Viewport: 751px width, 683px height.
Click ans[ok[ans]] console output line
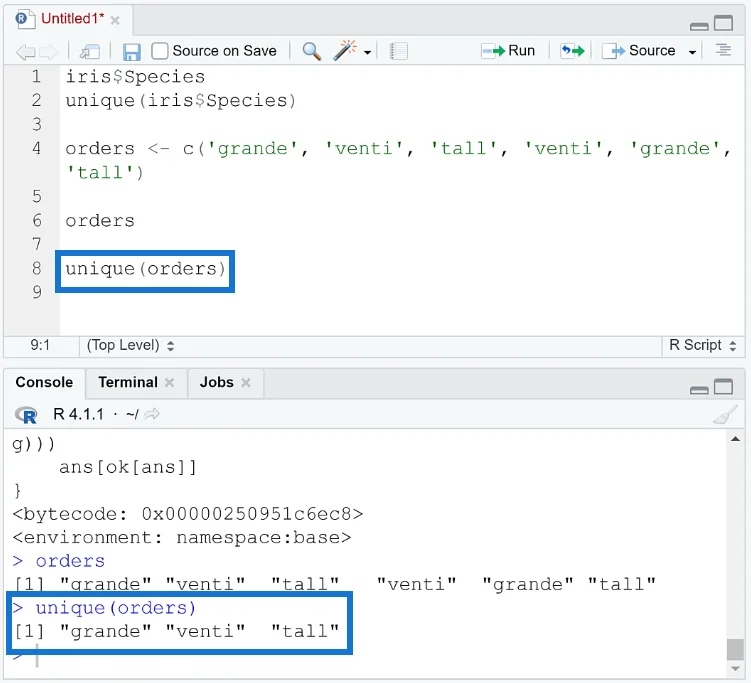127,467
